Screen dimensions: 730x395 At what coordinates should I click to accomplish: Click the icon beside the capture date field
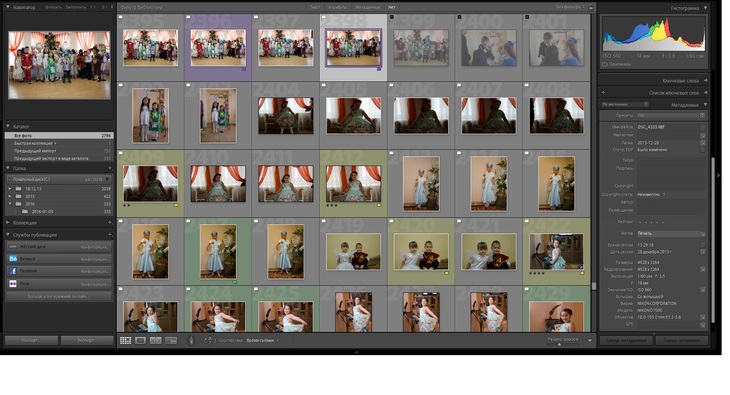pos(703,252)
